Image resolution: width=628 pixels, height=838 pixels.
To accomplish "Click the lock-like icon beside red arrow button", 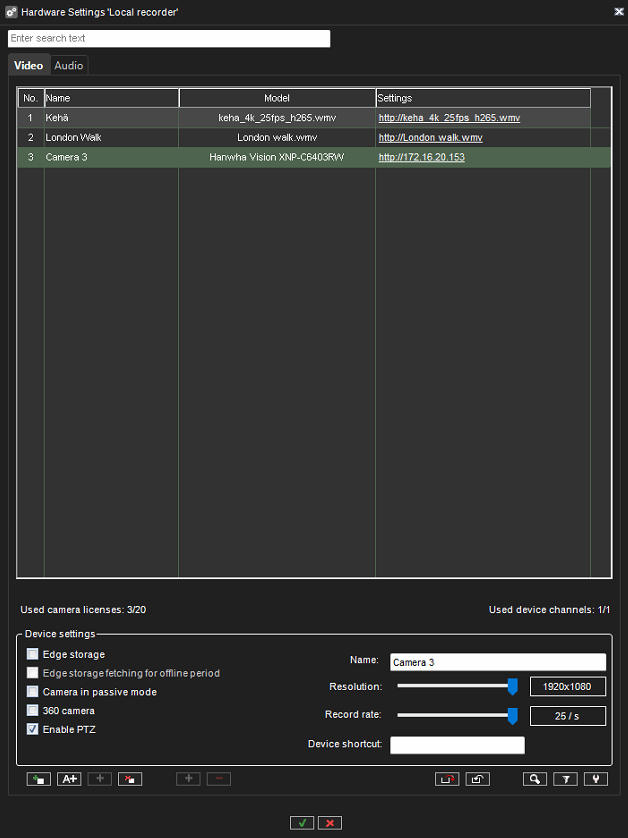I will coord(477,779).
